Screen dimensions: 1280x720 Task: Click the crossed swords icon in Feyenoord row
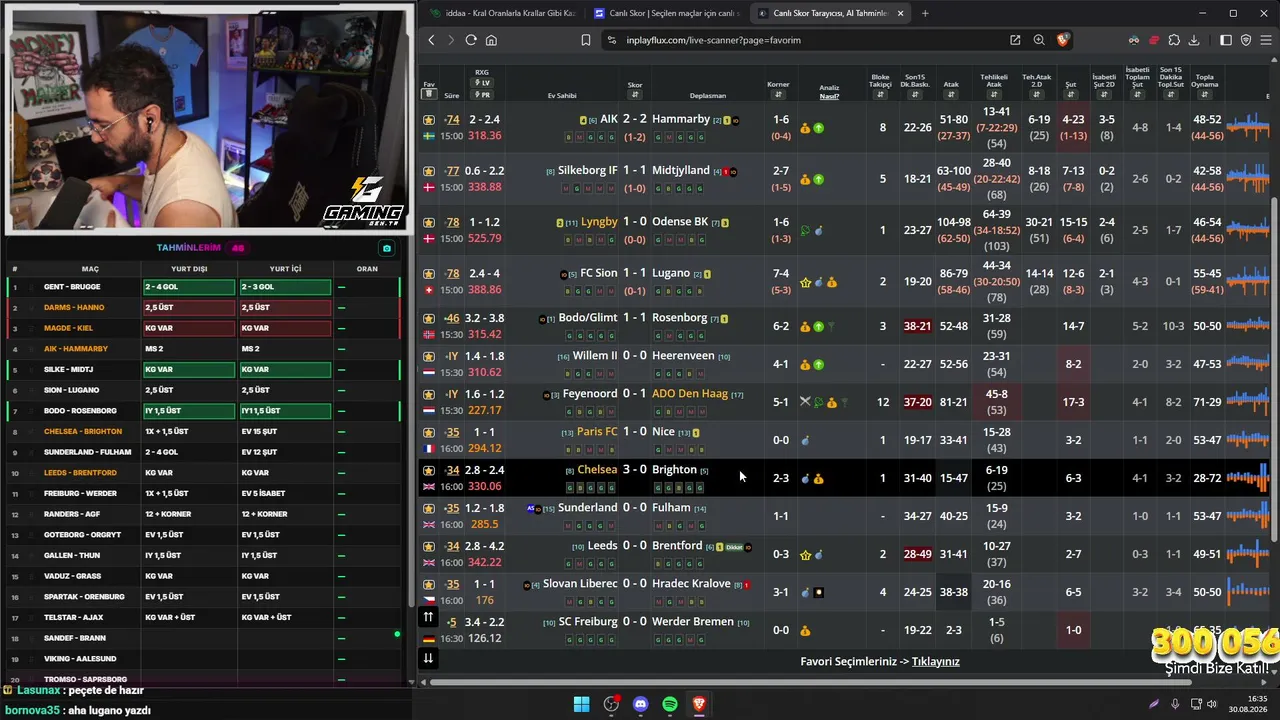(x=805, y=402)
